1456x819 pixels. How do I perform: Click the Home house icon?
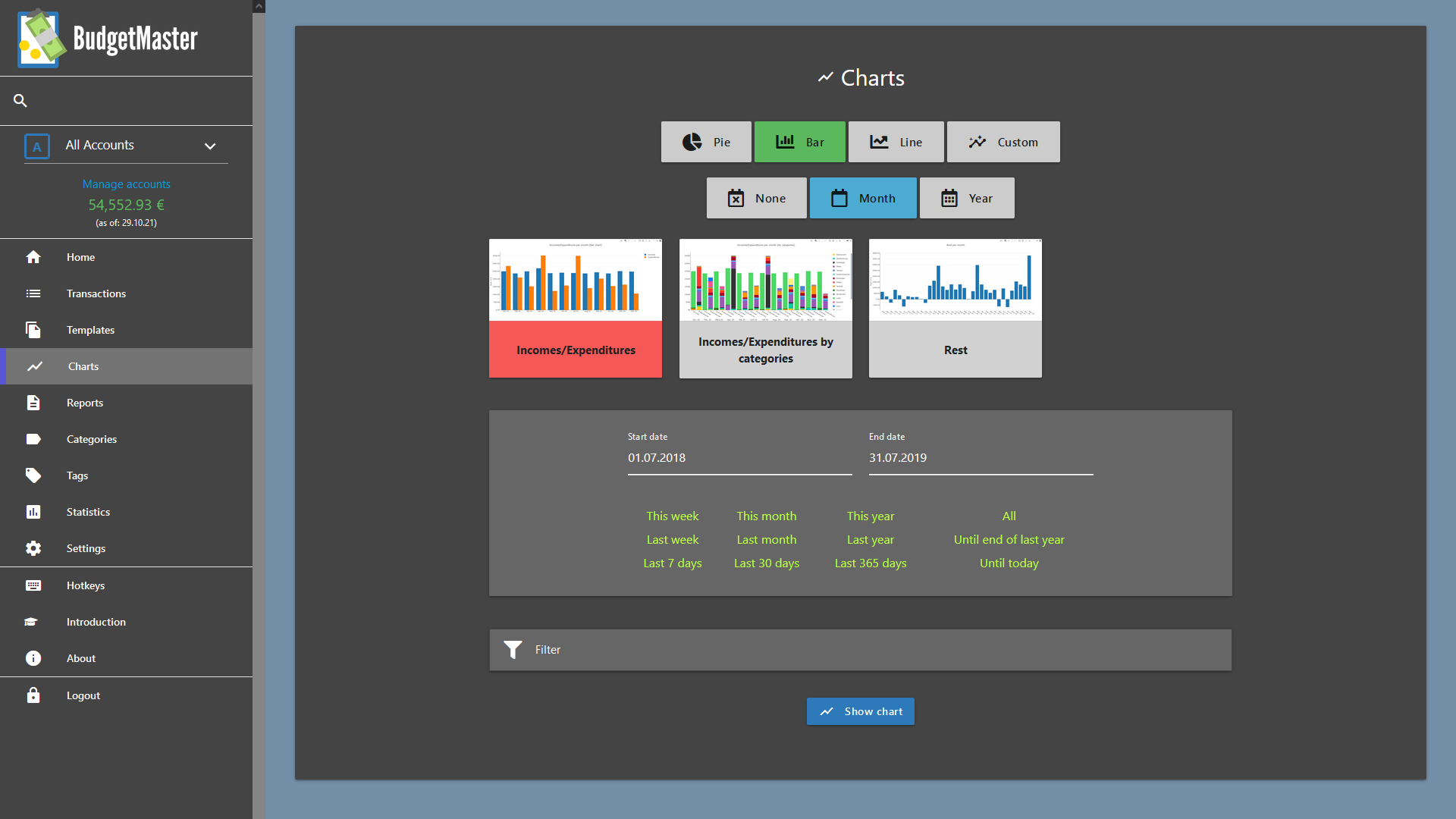click(x=33, y=257)
